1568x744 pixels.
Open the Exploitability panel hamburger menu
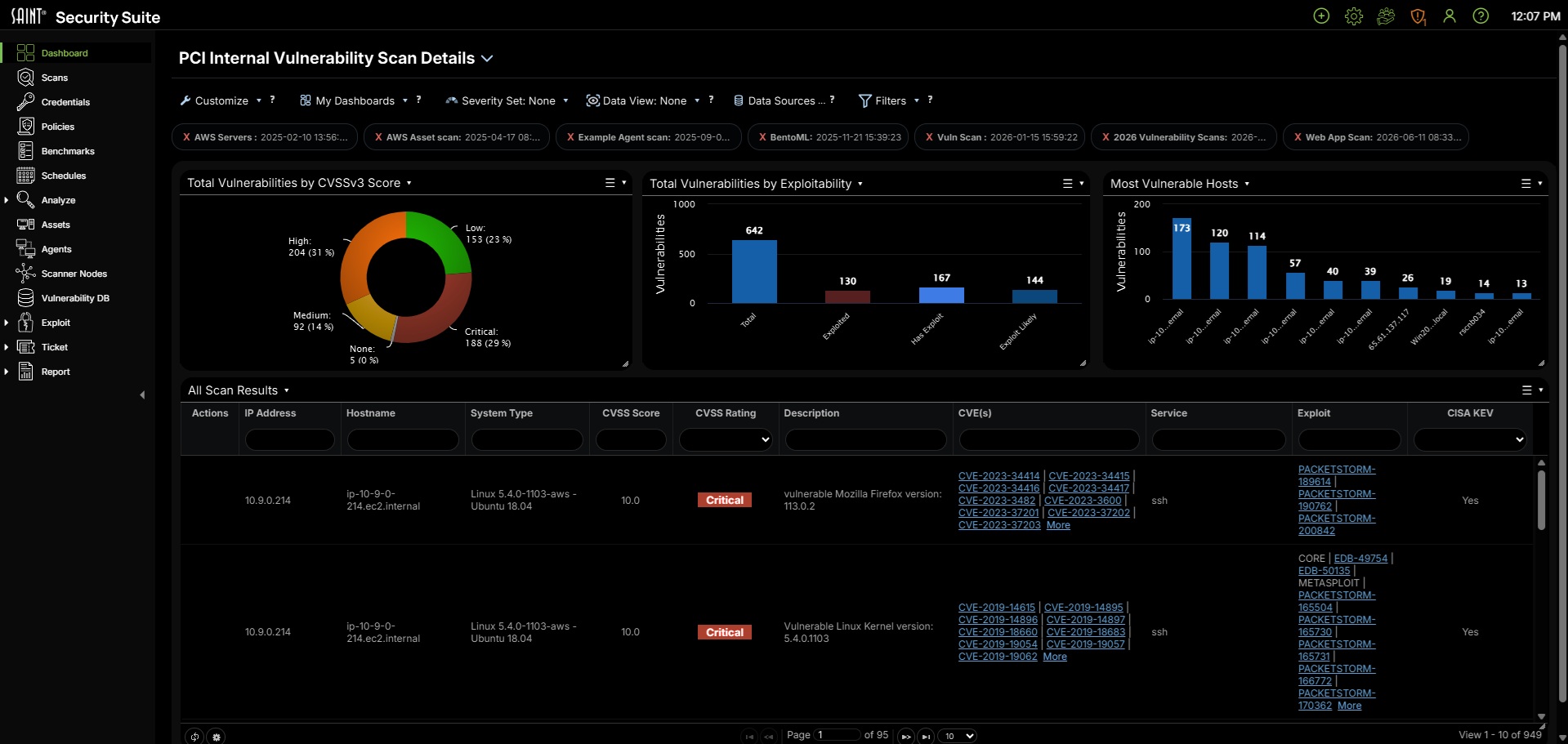tap(1067, 184)
